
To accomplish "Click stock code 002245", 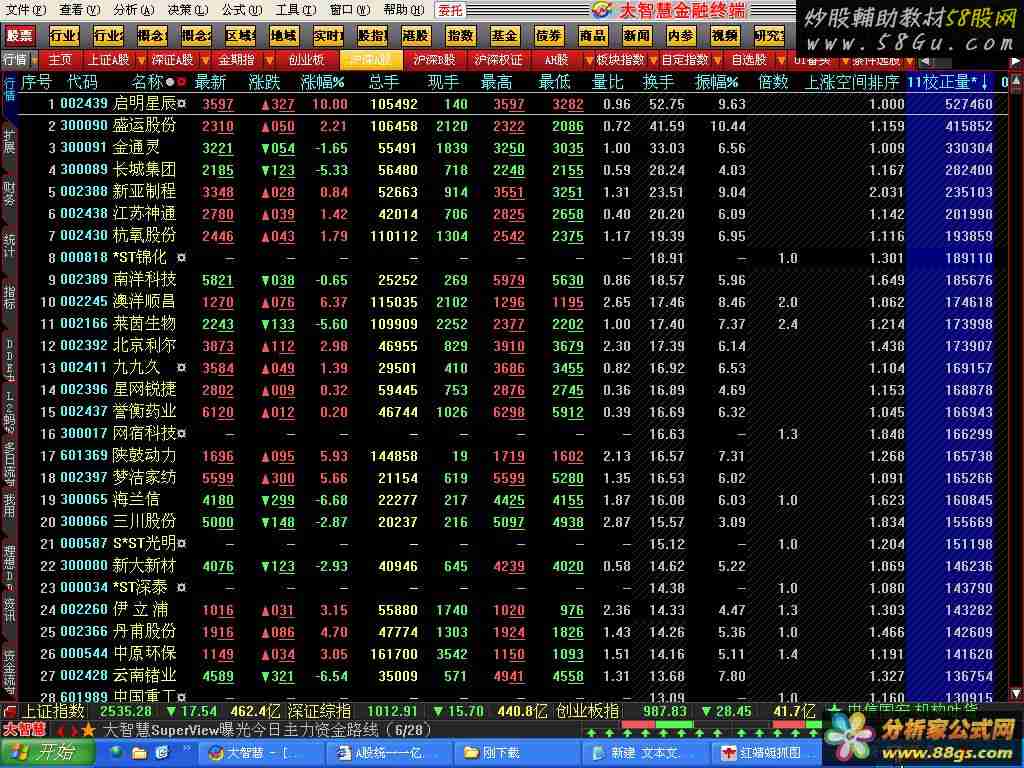I will pyautogui.click(x=84, y=302).
